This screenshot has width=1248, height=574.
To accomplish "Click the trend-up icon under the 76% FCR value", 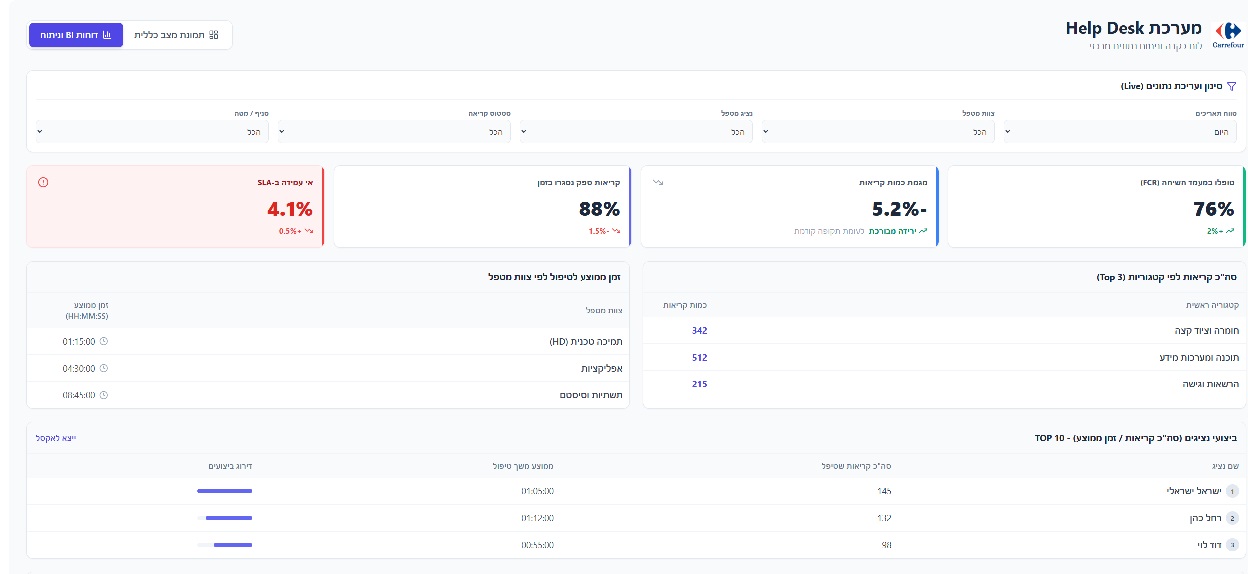I will pyautogui.click(x=1229, y=231).
